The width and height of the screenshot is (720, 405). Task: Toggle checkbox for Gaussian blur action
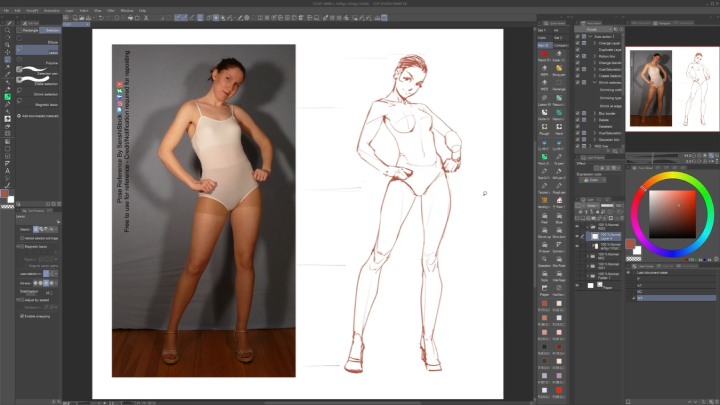coord(578,139)
